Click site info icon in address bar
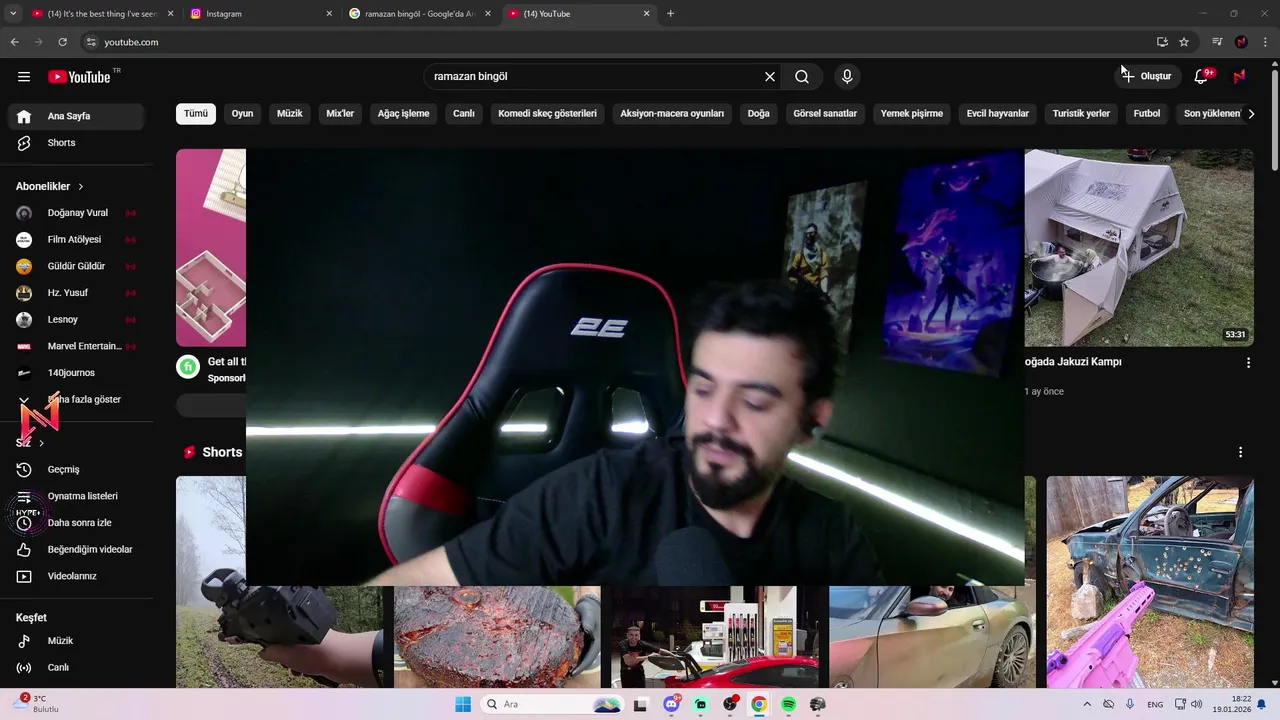This screenshot has width=1280, height=720. point(91,42)
